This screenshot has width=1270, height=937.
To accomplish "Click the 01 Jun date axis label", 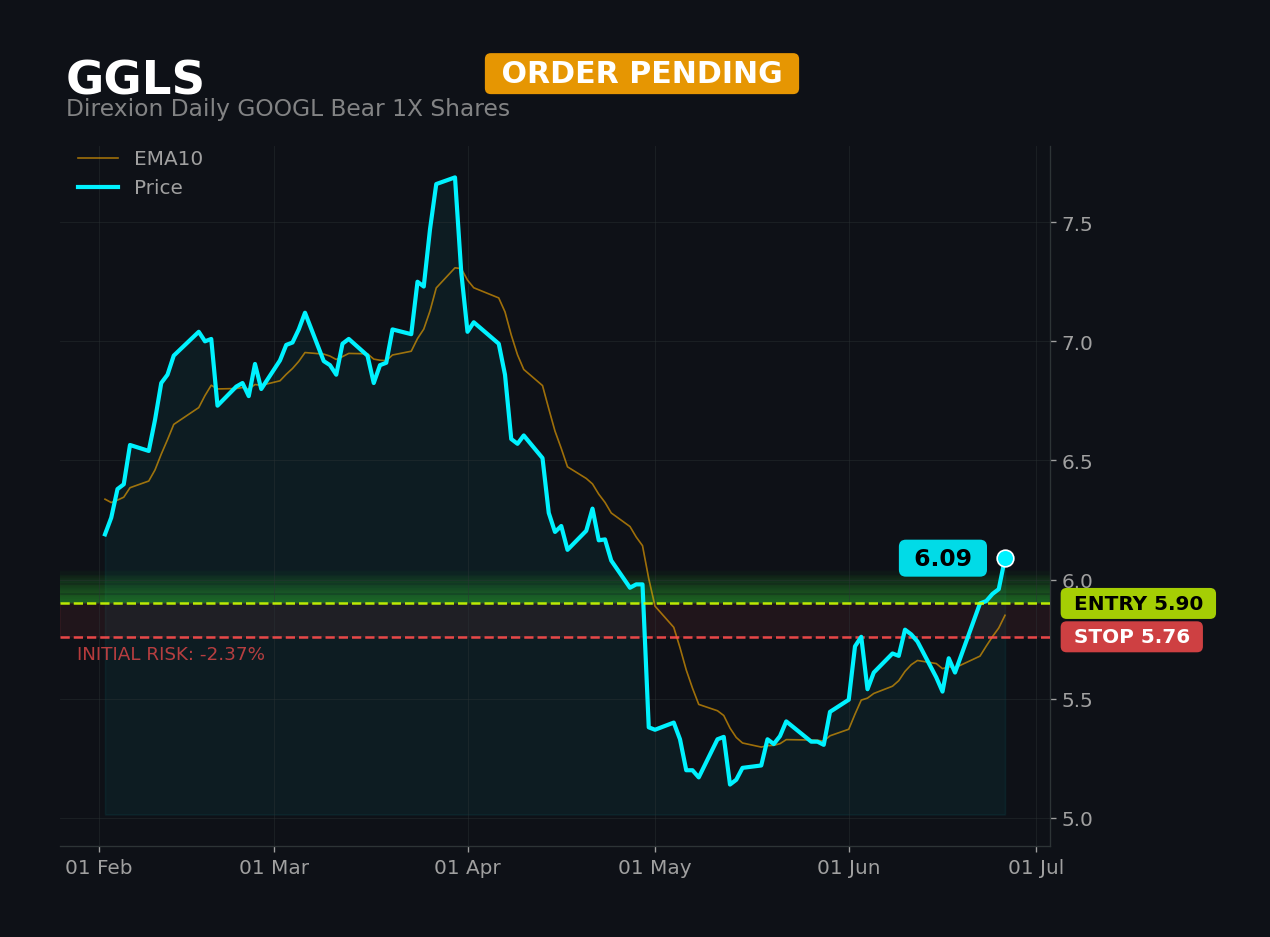I will [x=849, y=868].
